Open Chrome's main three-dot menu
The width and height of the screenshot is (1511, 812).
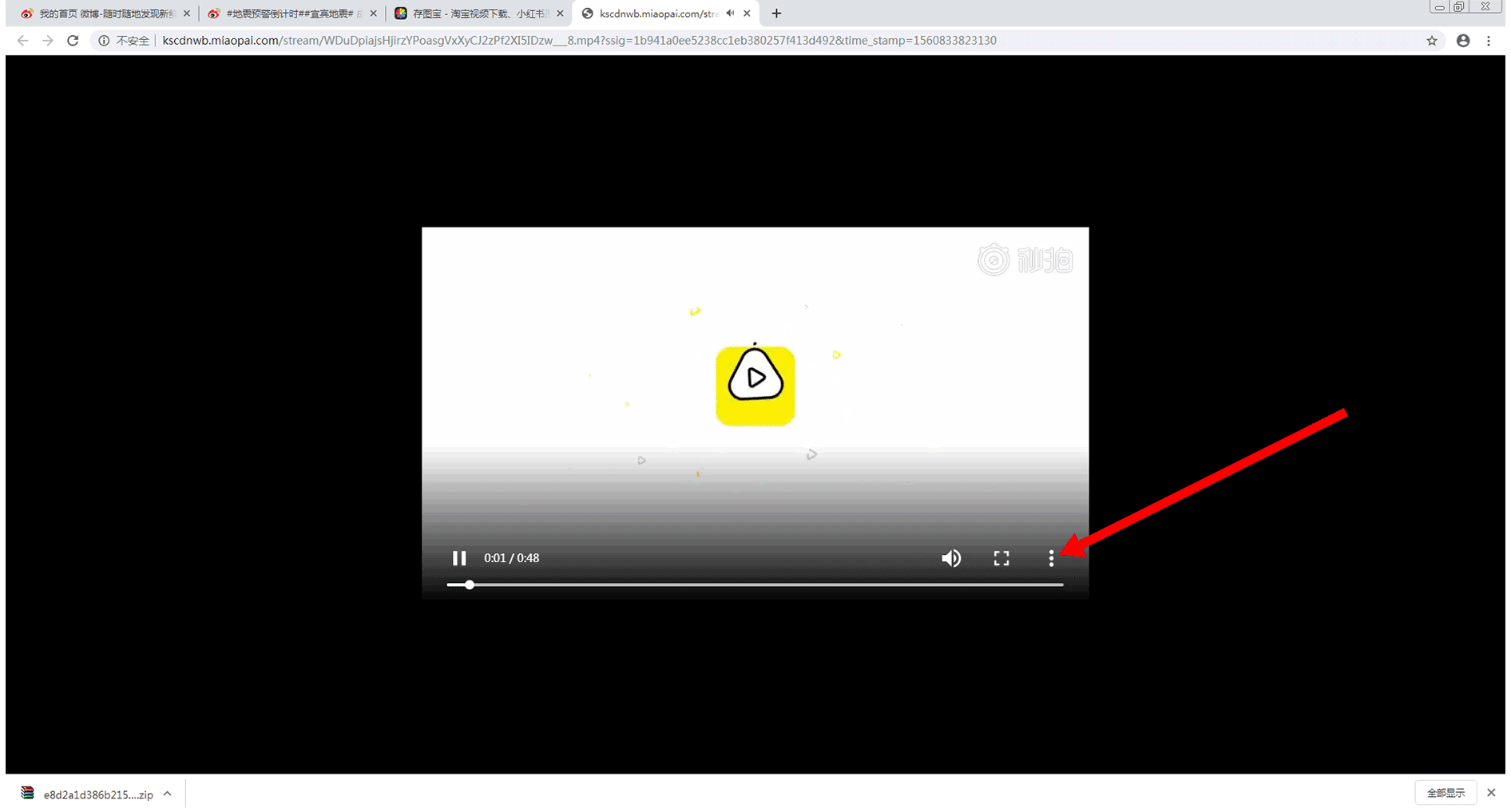(x=1489, y=41)
